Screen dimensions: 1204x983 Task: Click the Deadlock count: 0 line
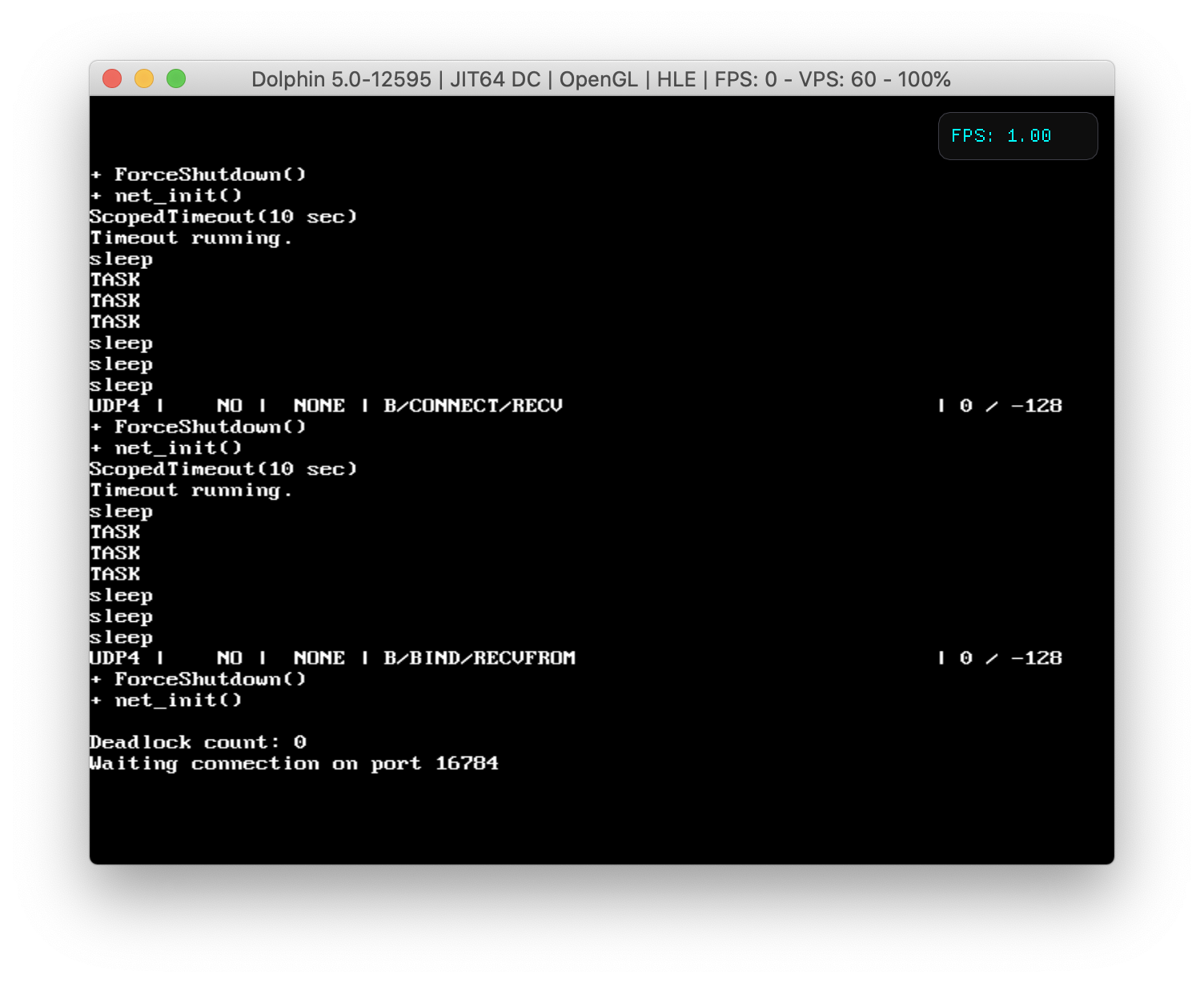(196, 742)
